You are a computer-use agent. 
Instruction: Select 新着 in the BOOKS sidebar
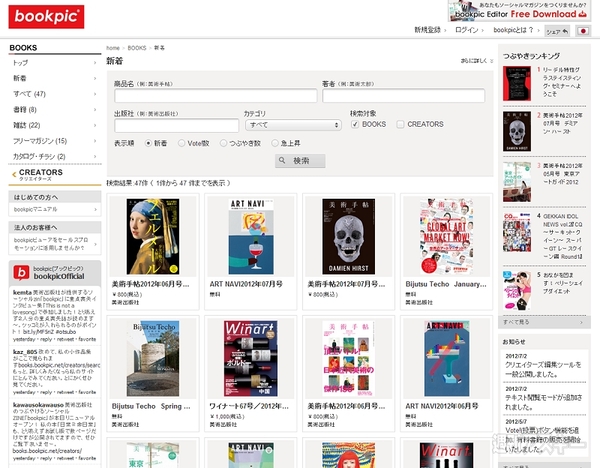55,78
